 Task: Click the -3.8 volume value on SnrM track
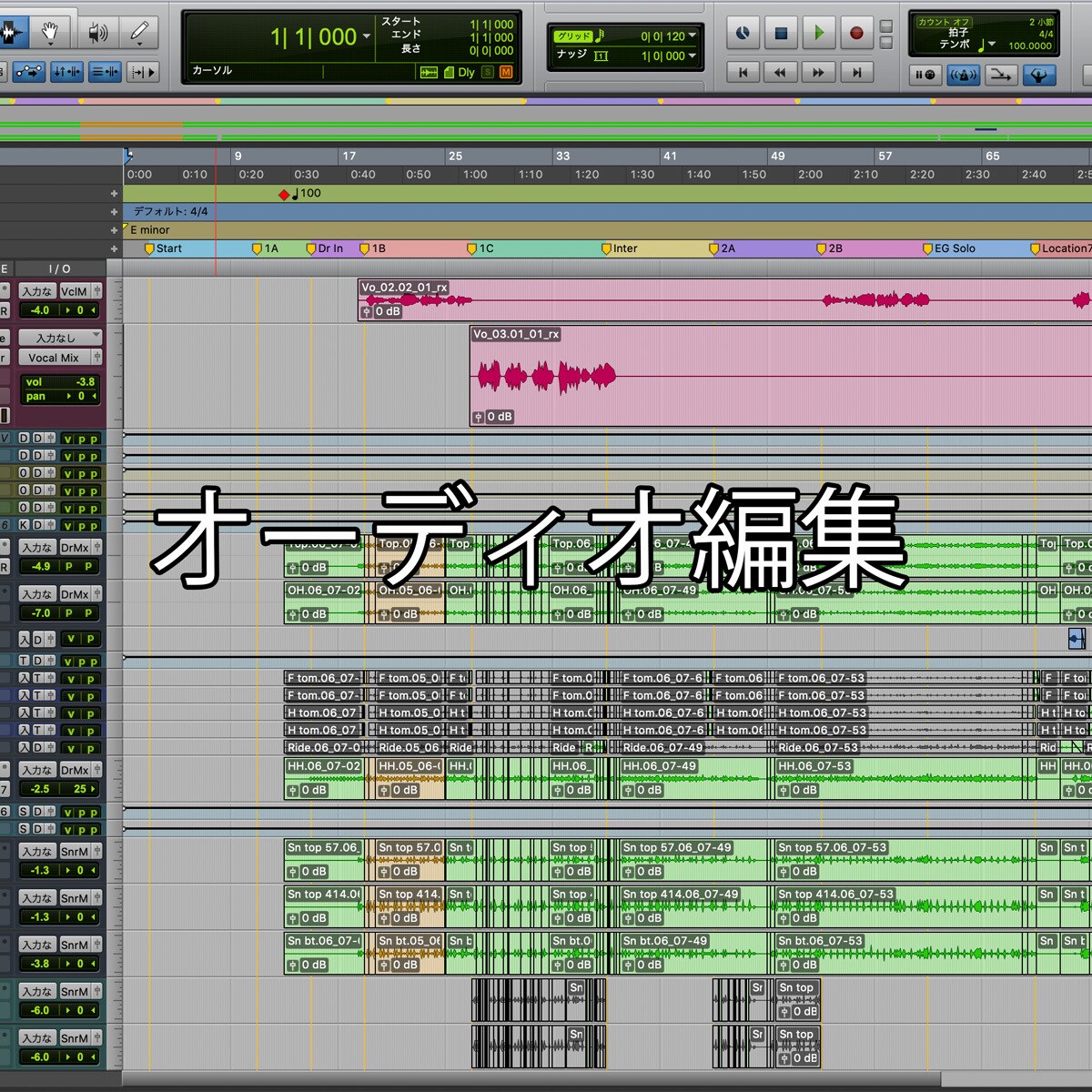[40, 964]
